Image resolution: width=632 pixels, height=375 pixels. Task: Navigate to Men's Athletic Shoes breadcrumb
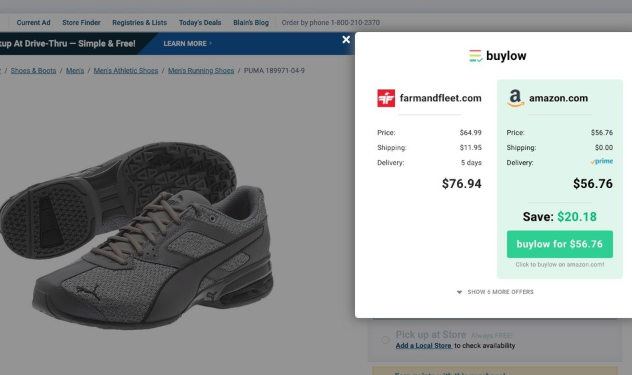tap(126, 71)
